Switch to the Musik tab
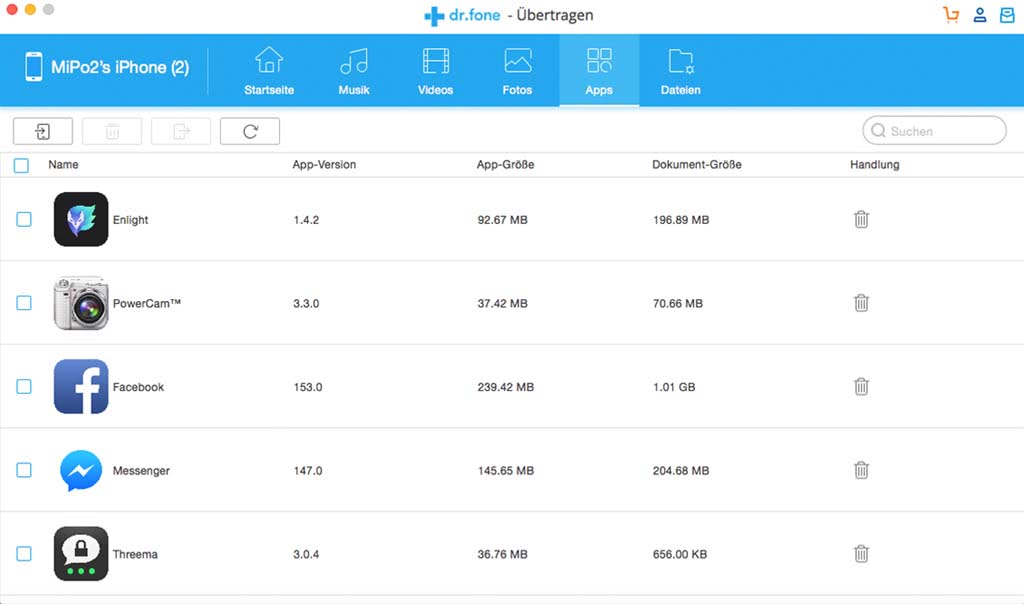Screen dimensions: 1024x604 pos(354,70)
